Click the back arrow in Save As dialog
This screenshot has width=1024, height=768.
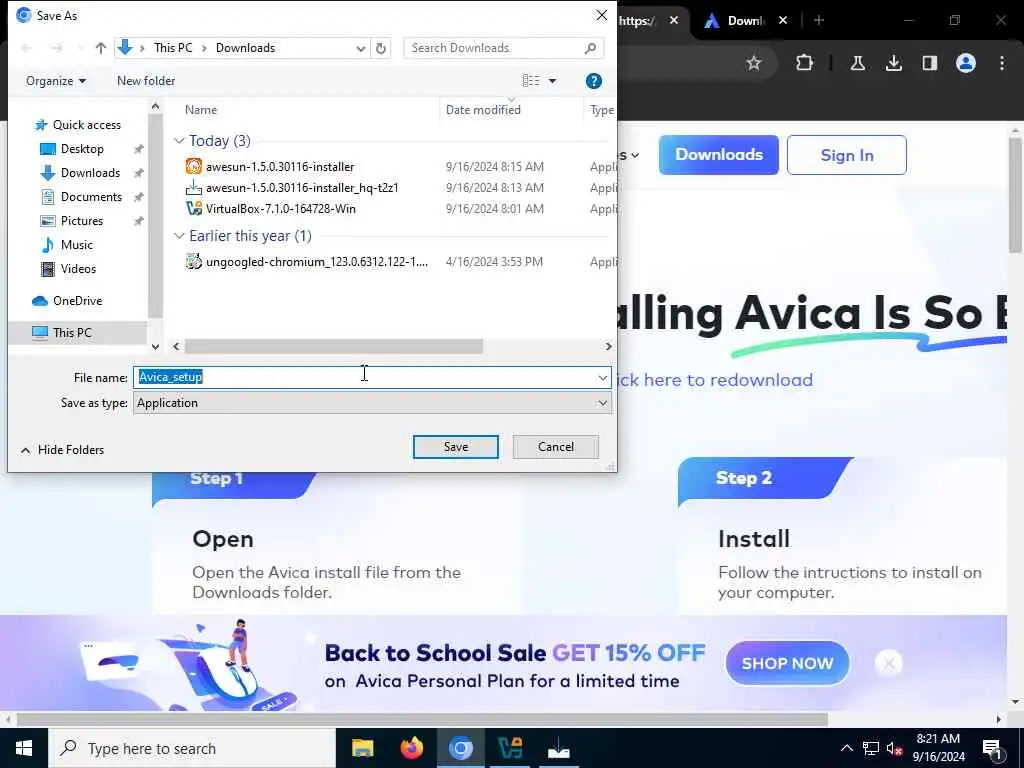(27, 48)
